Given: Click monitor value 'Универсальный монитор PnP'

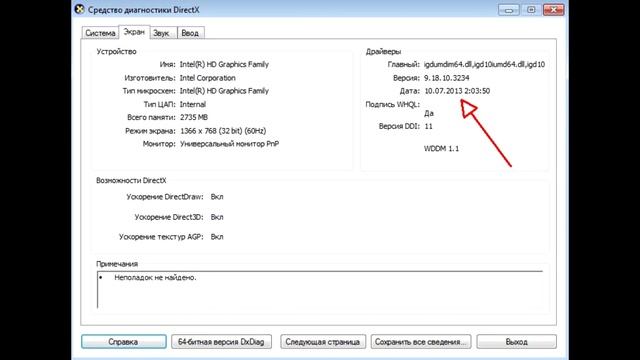Looking at the screenshot, I should click(x=229, y=144).
